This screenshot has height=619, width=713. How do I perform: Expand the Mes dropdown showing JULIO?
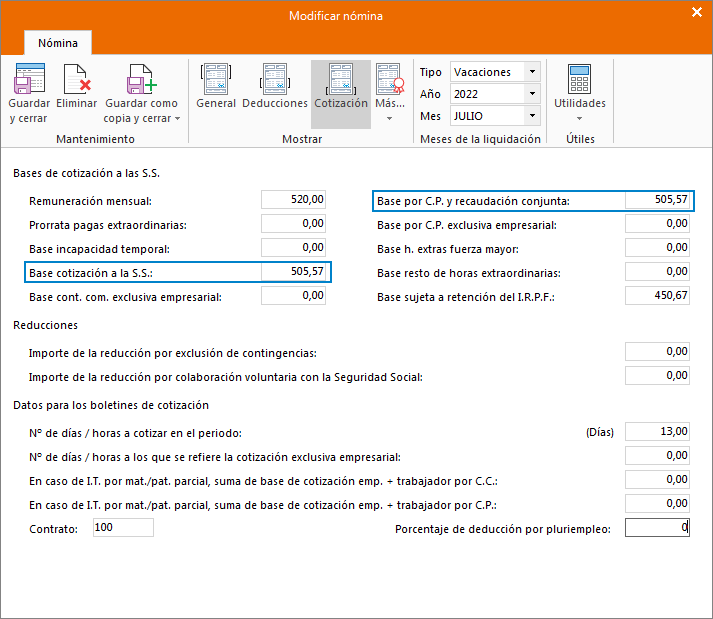531,116
